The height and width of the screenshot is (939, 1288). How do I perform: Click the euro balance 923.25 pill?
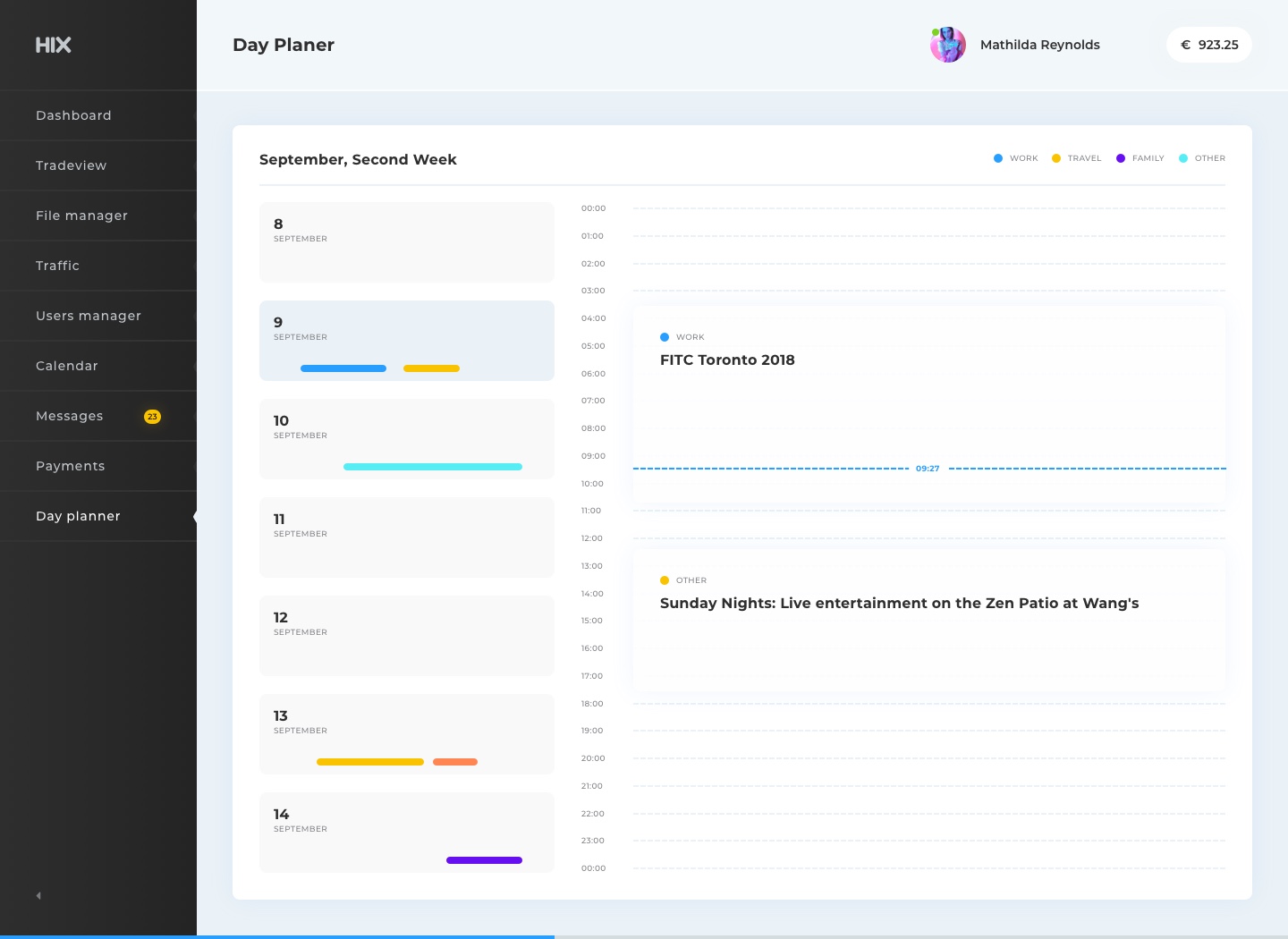point(1208,45)
